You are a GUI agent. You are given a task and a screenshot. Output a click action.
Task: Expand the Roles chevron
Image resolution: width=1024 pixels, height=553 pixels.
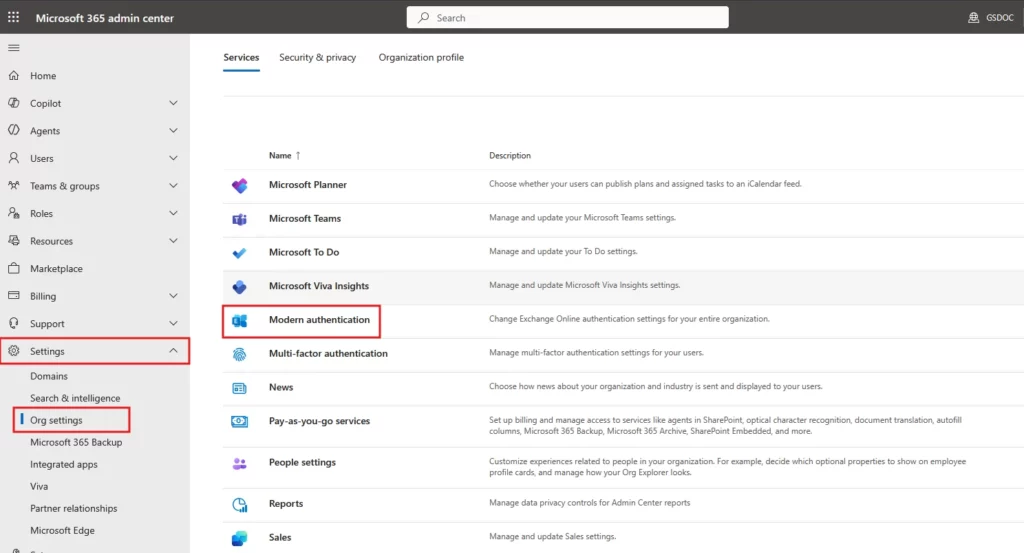(173, 213)
